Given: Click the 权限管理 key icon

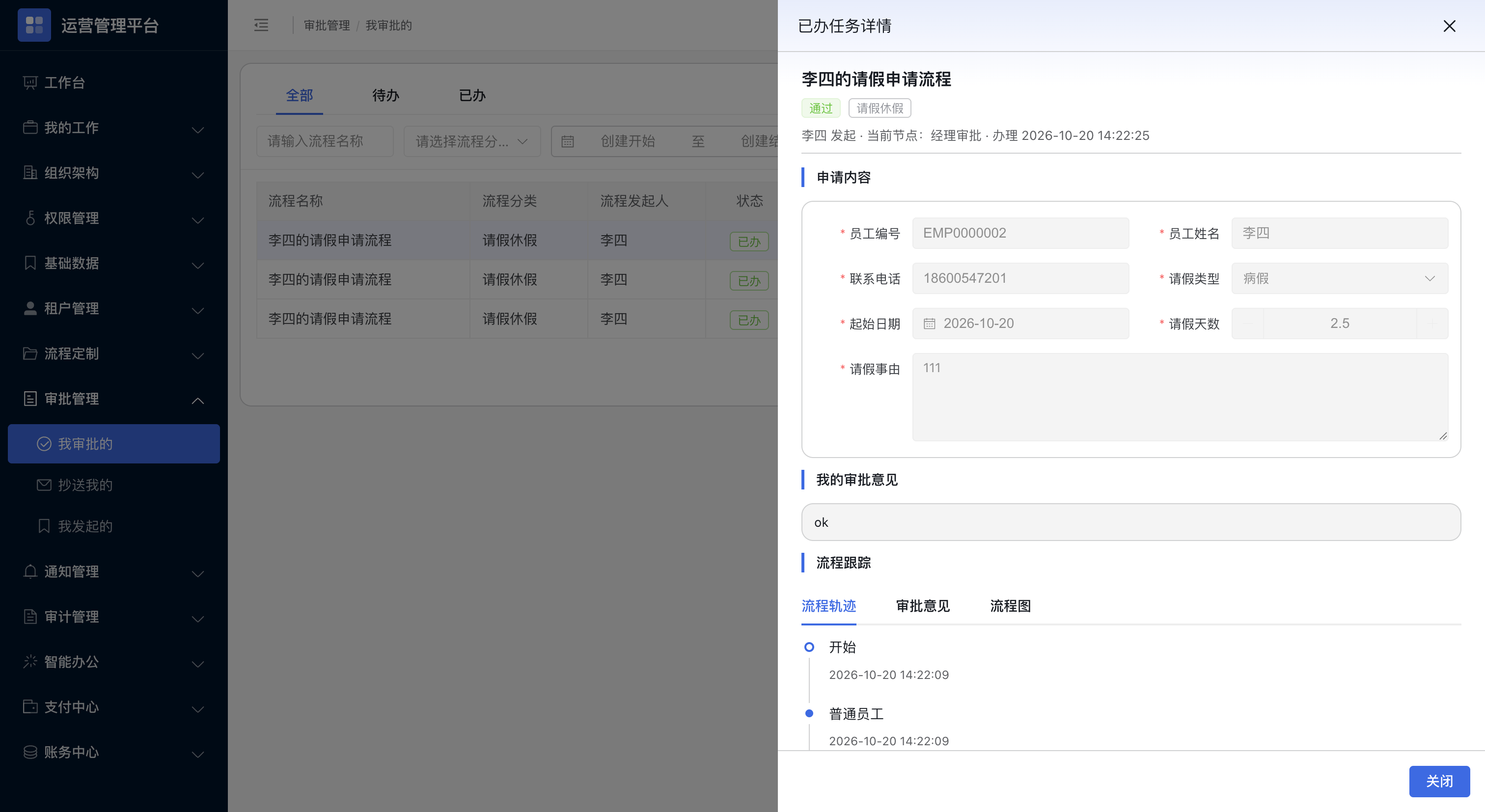Looking at the screenshot, I should [30, 218].
